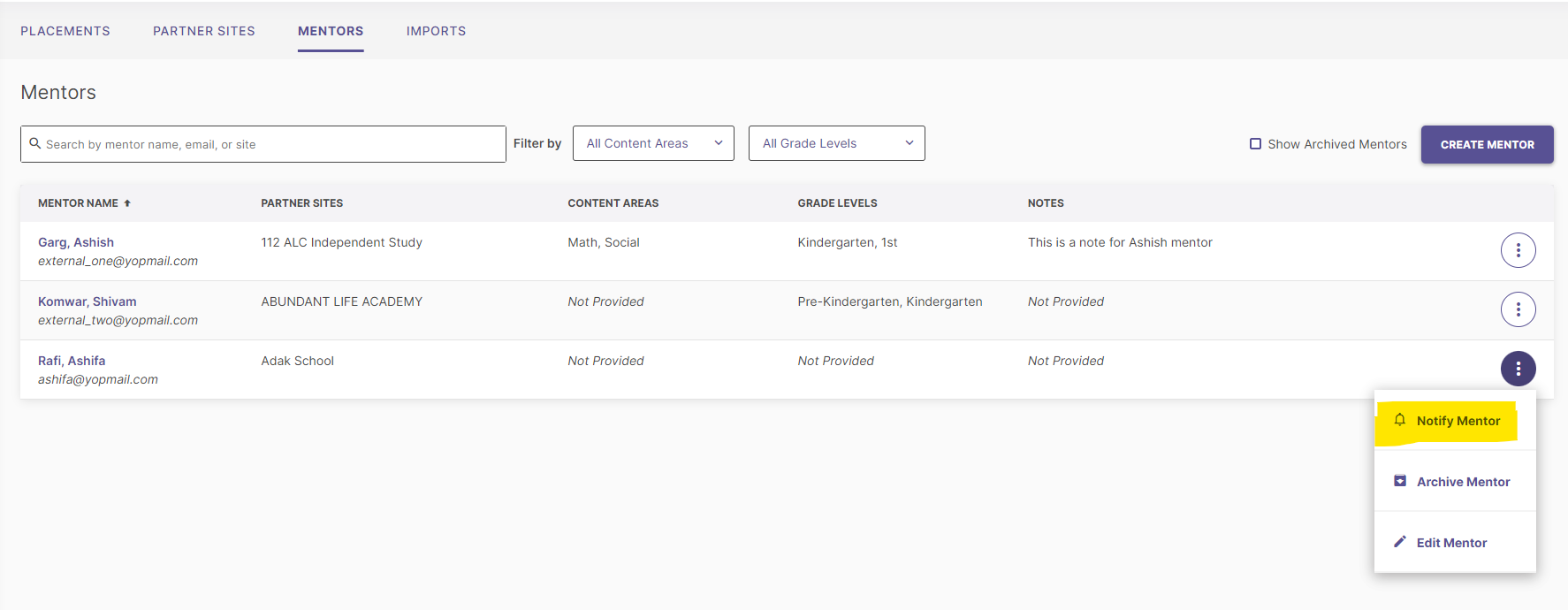The image size is (1568, 610).
Task: Click 'Adak School' cell
Action: pos(298,361)
